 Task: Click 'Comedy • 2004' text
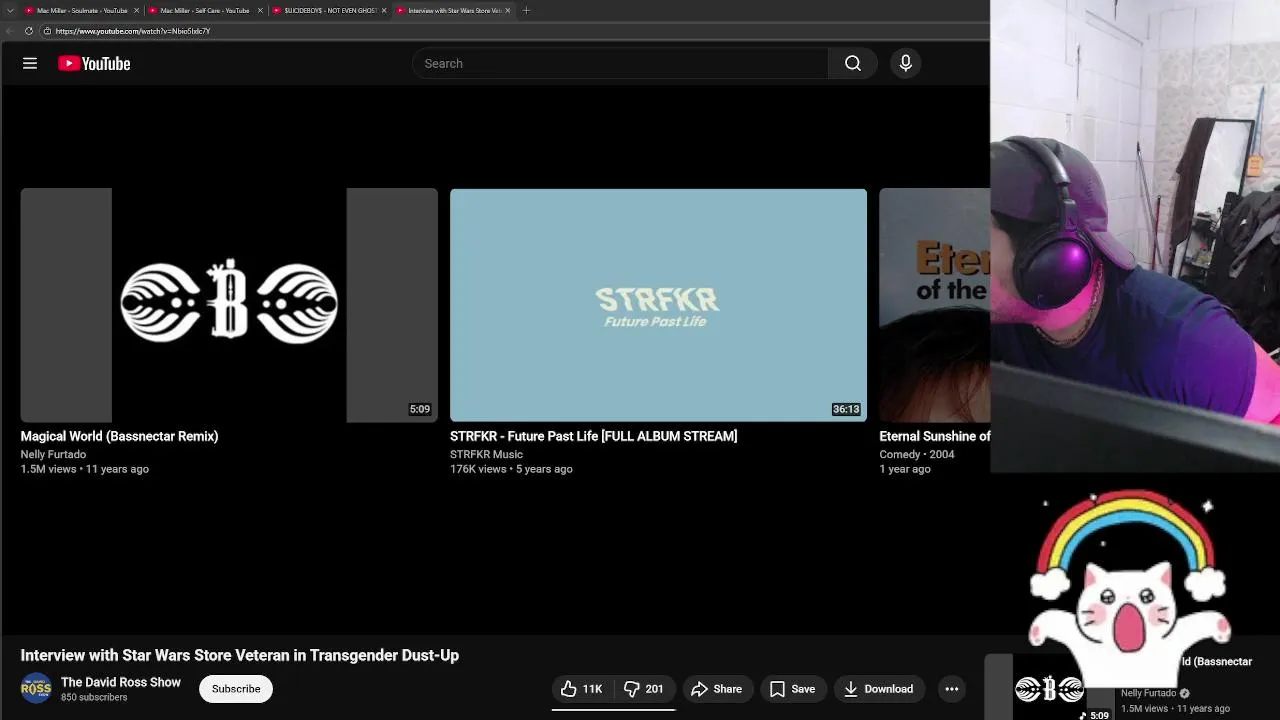click(917, 454)
